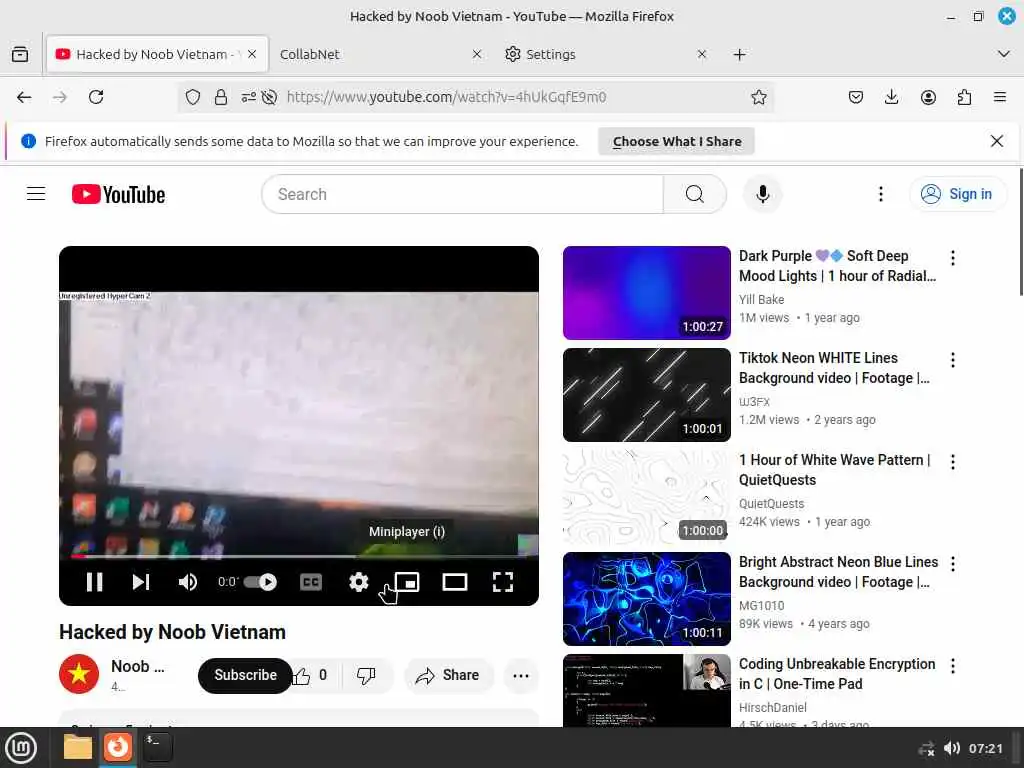Play 1 Hour of White Wave Pattern thumbnail

click(647, 496)
